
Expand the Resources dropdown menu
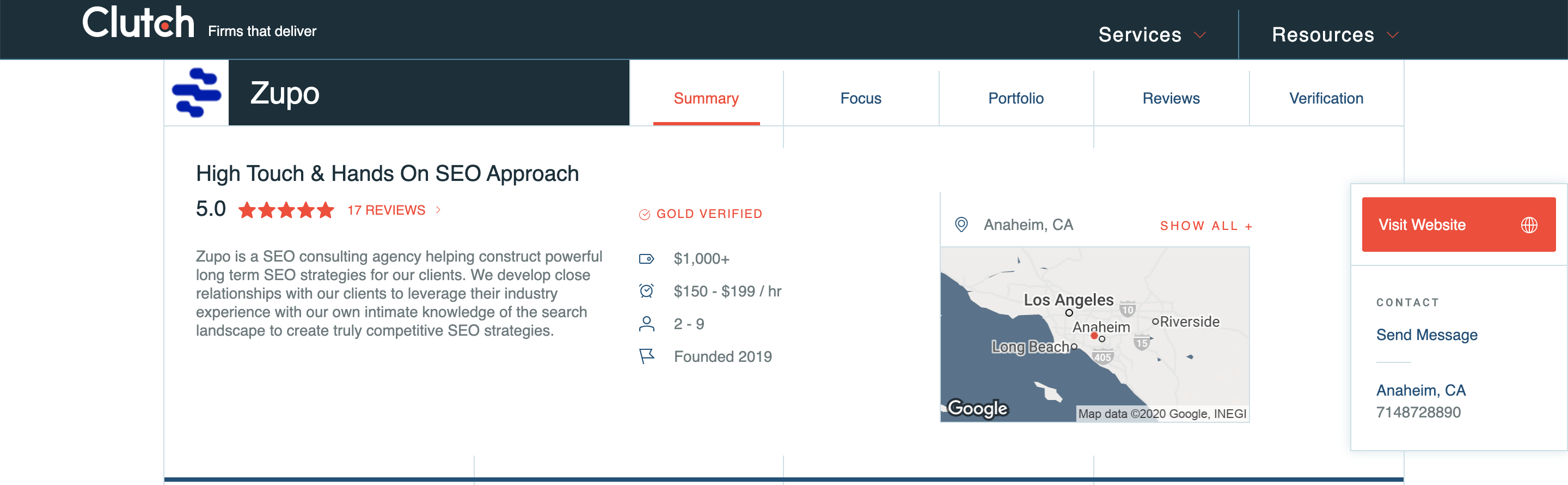pyautogui.click(x=1335, y=35)
